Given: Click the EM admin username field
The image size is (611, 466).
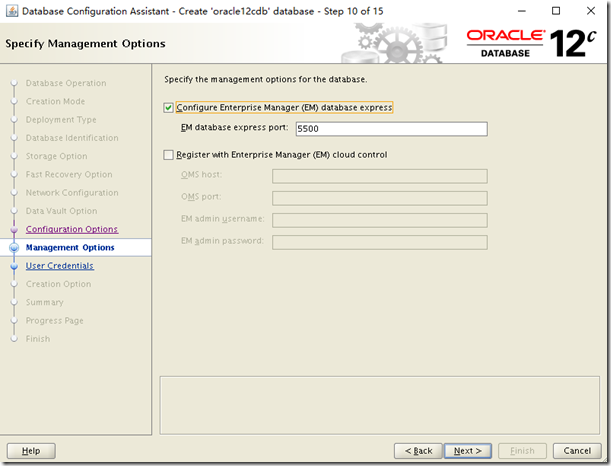Looking at the screenshot, I should pos(380,220).
